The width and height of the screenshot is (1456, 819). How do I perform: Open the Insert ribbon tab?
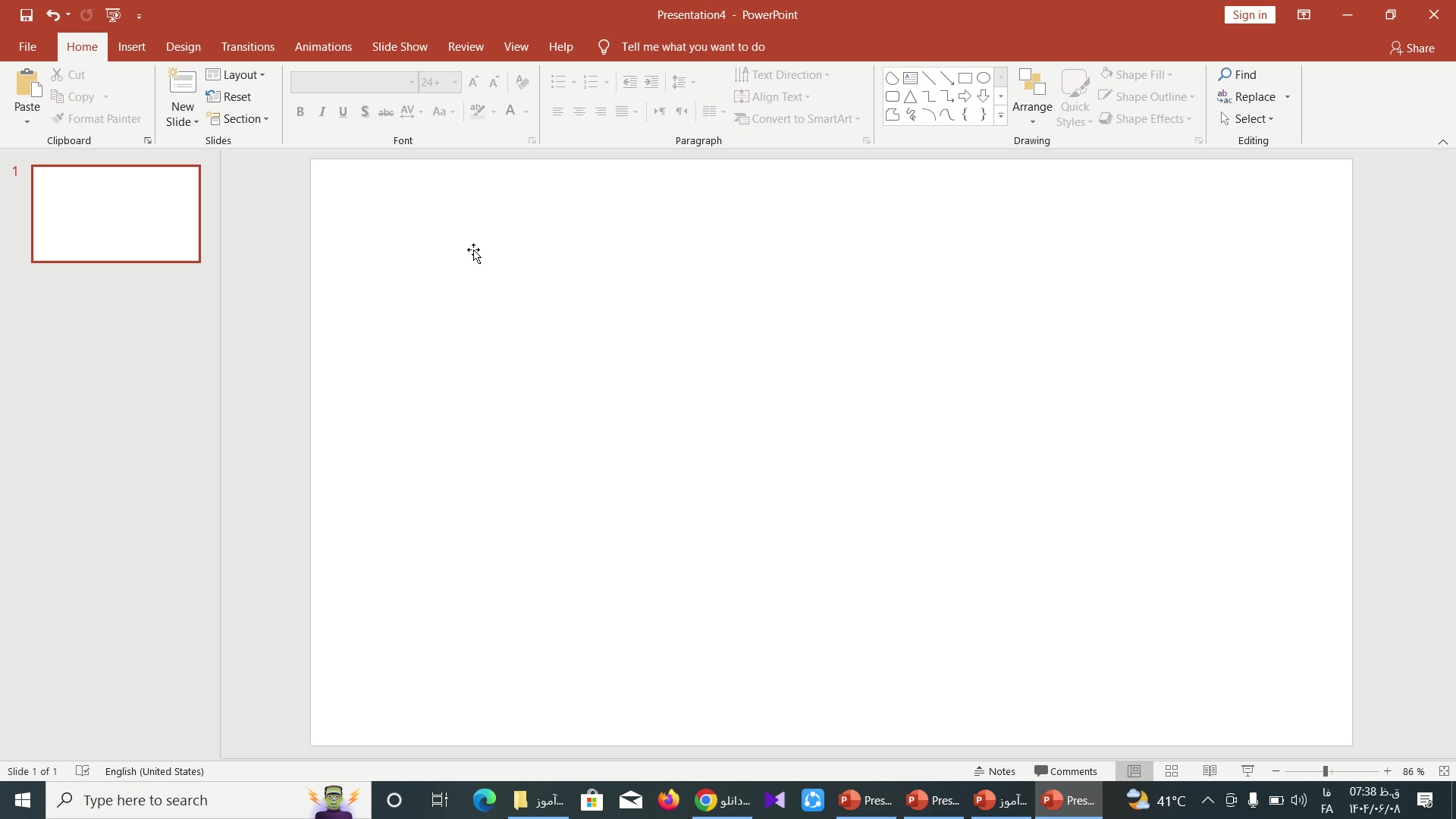point(131,47)
